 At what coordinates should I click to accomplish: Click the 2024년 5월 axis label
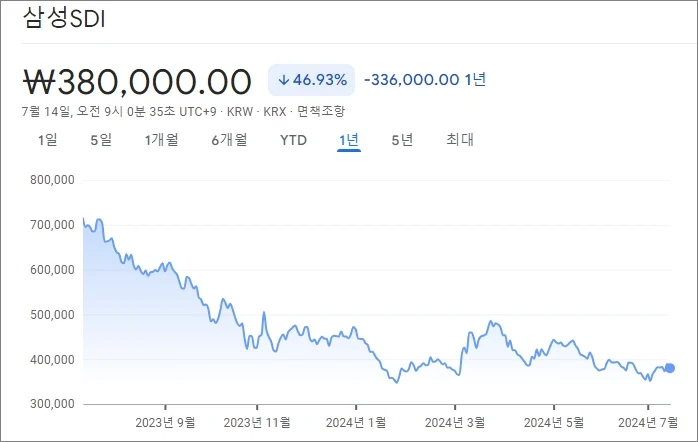coord(554,422)
